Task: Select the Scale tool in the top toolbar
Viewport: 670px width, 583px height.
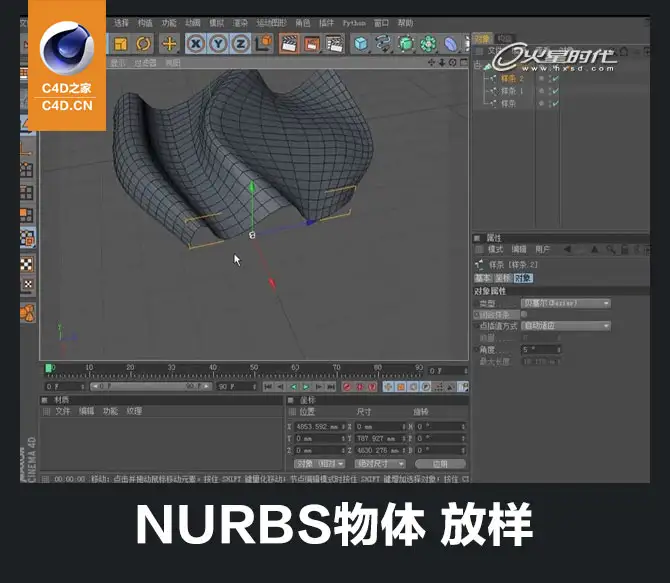Action: click(x=121, y=44)
